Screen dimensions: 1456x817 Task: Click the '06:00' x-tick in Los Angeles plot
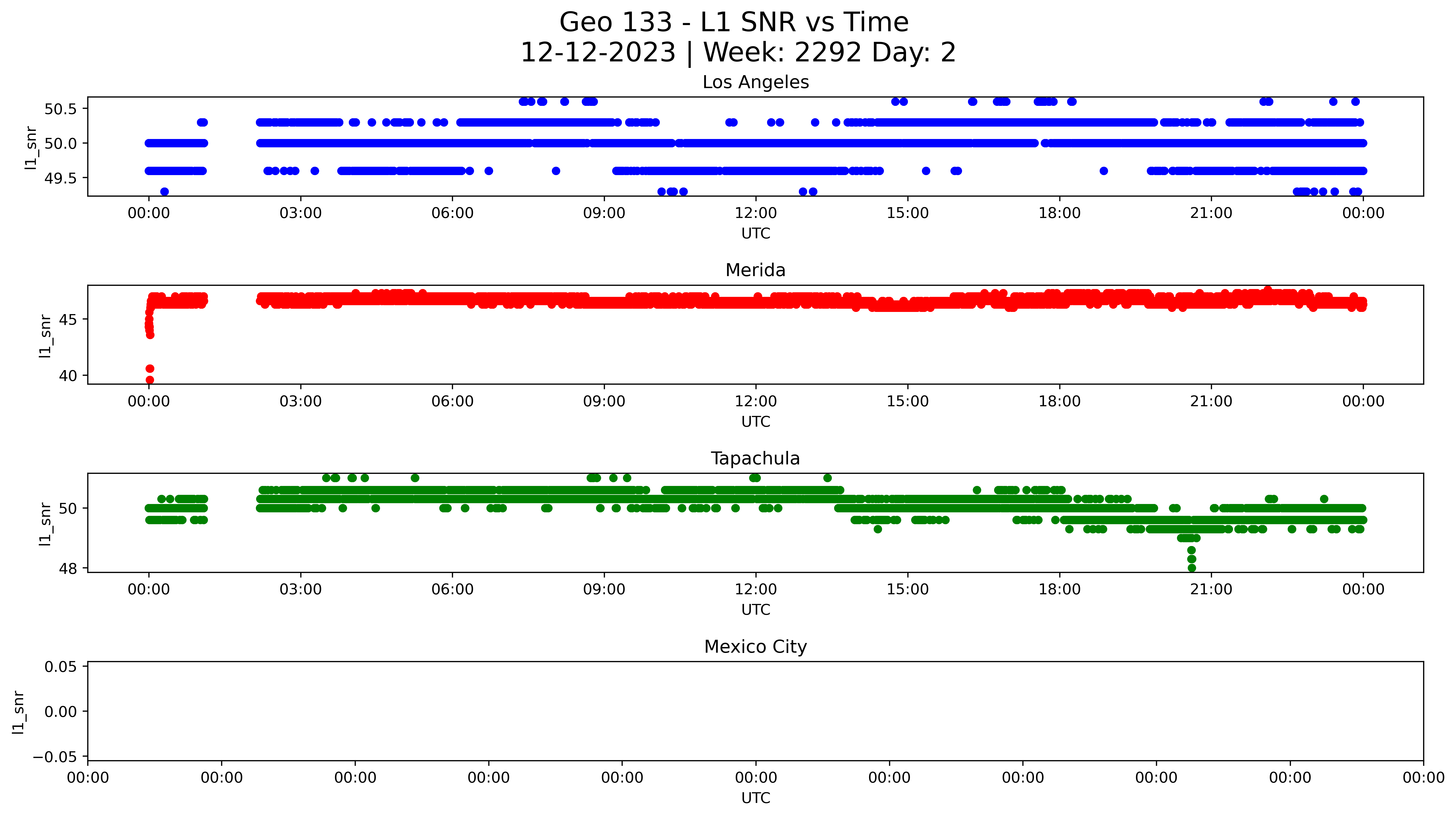[x=453, y=214]
